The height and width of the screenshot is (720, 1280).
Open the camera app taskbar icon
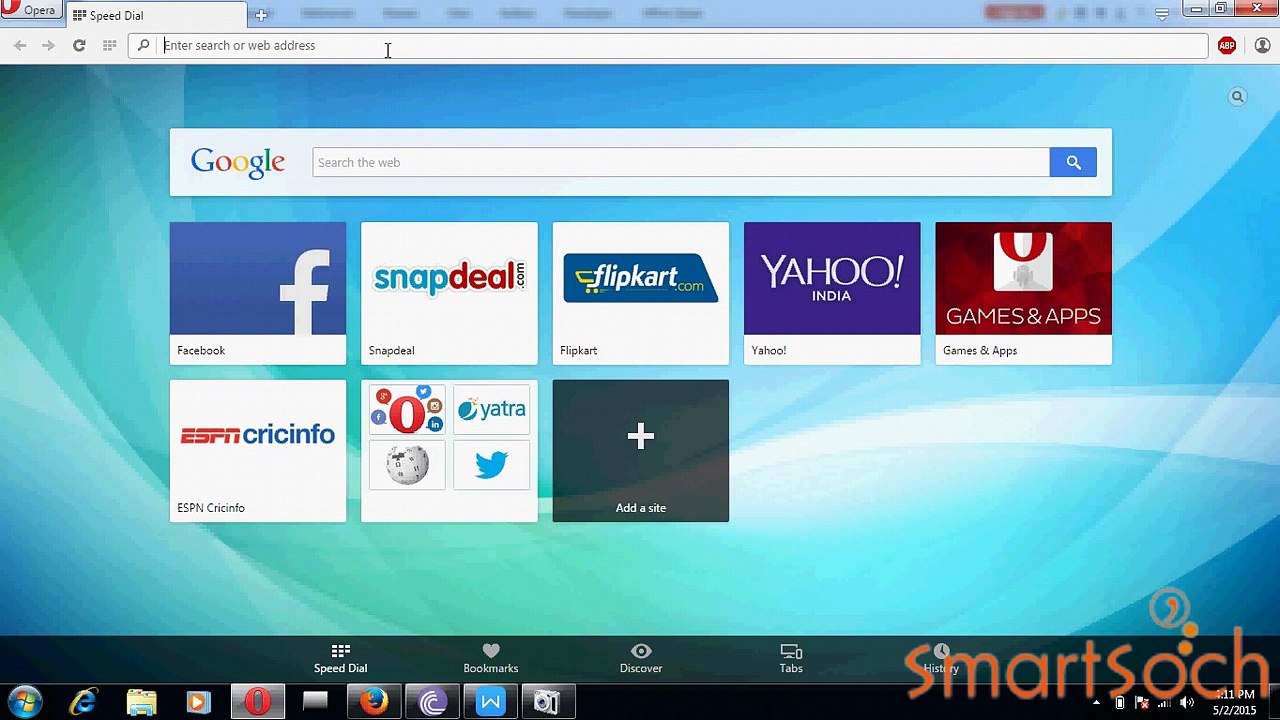[x=548, y=702]
